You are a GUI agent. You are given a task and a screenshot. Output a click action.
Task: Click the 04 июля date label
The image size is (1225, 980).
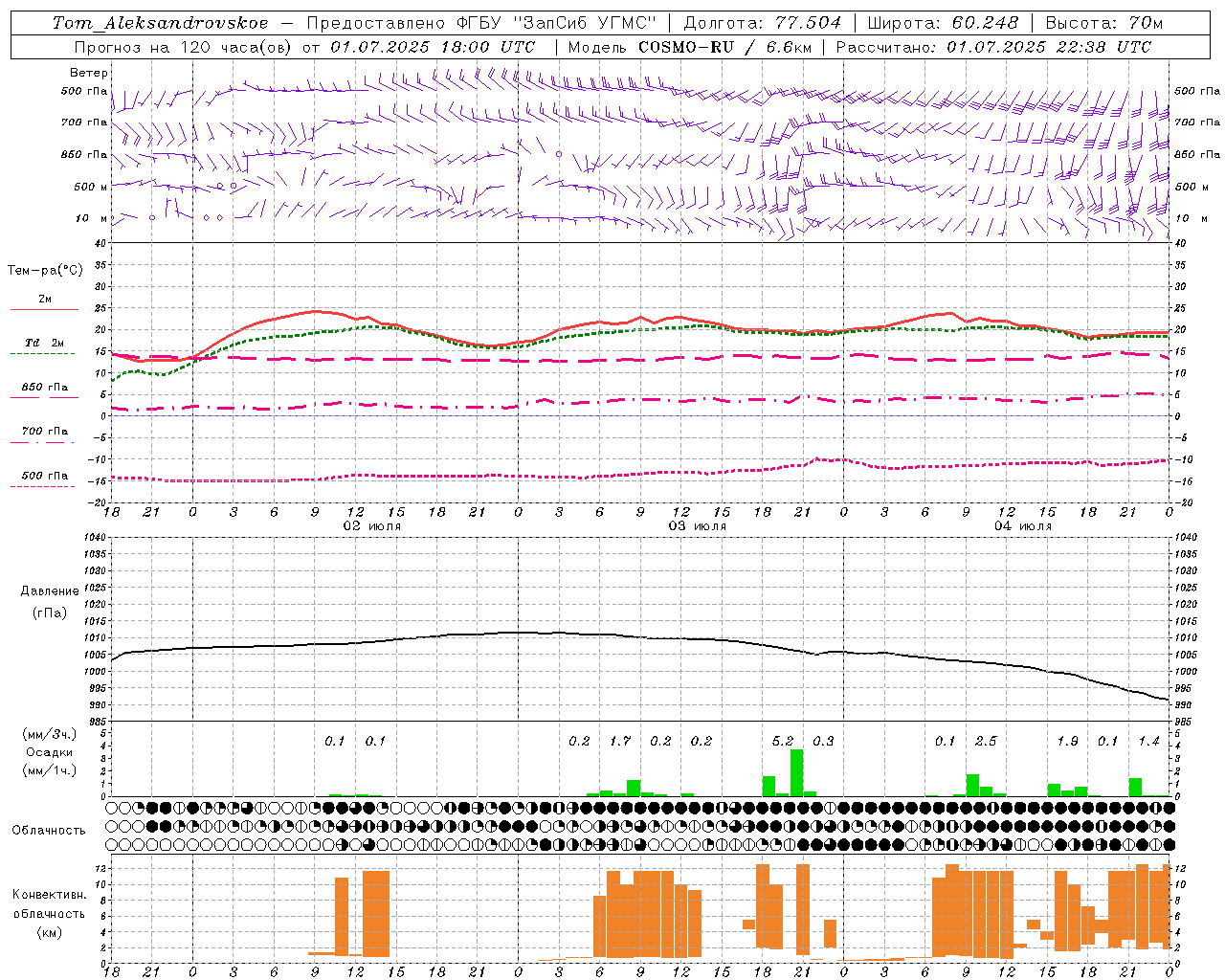pos(1023,526)
